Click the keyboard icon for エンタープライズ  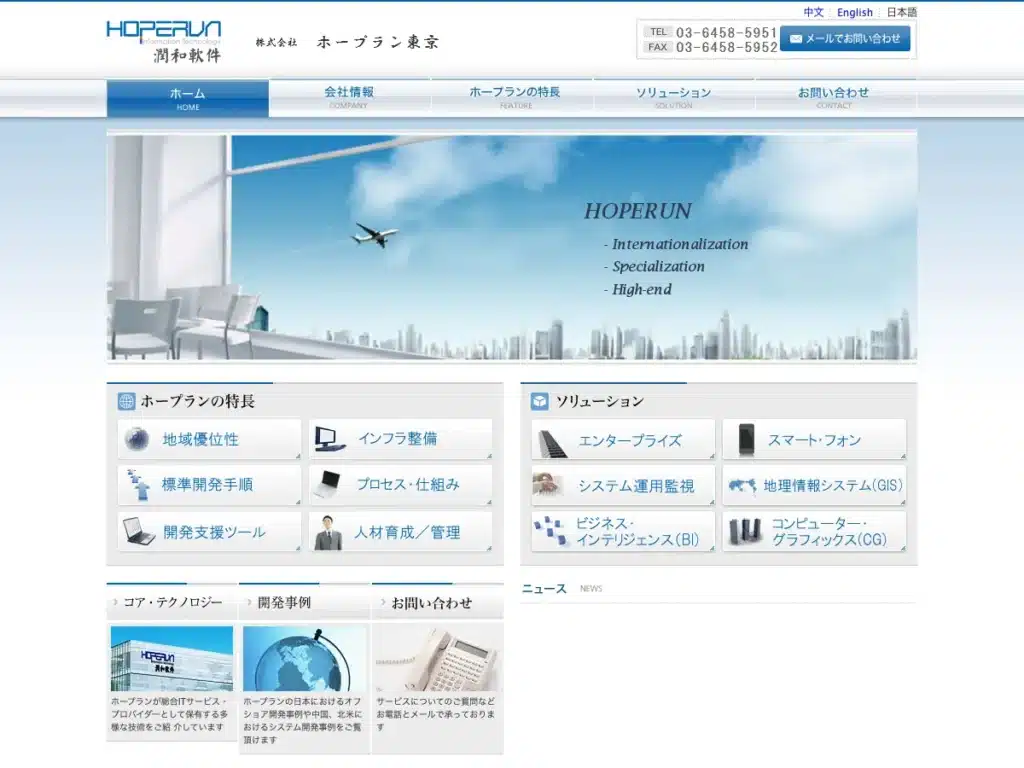(552, 443)
